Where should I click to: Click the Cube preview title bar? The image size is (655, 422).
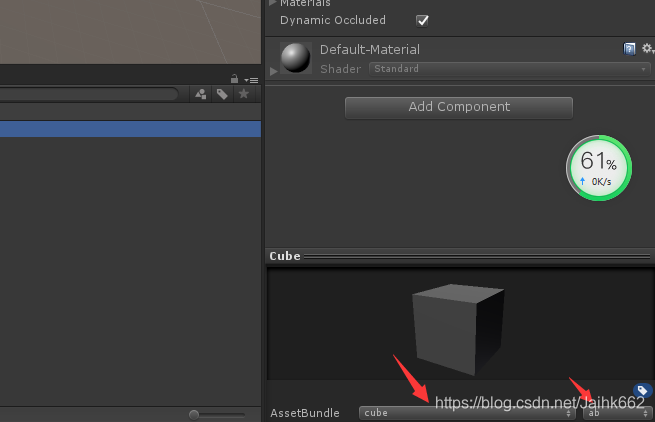click(x=460, y=256)
